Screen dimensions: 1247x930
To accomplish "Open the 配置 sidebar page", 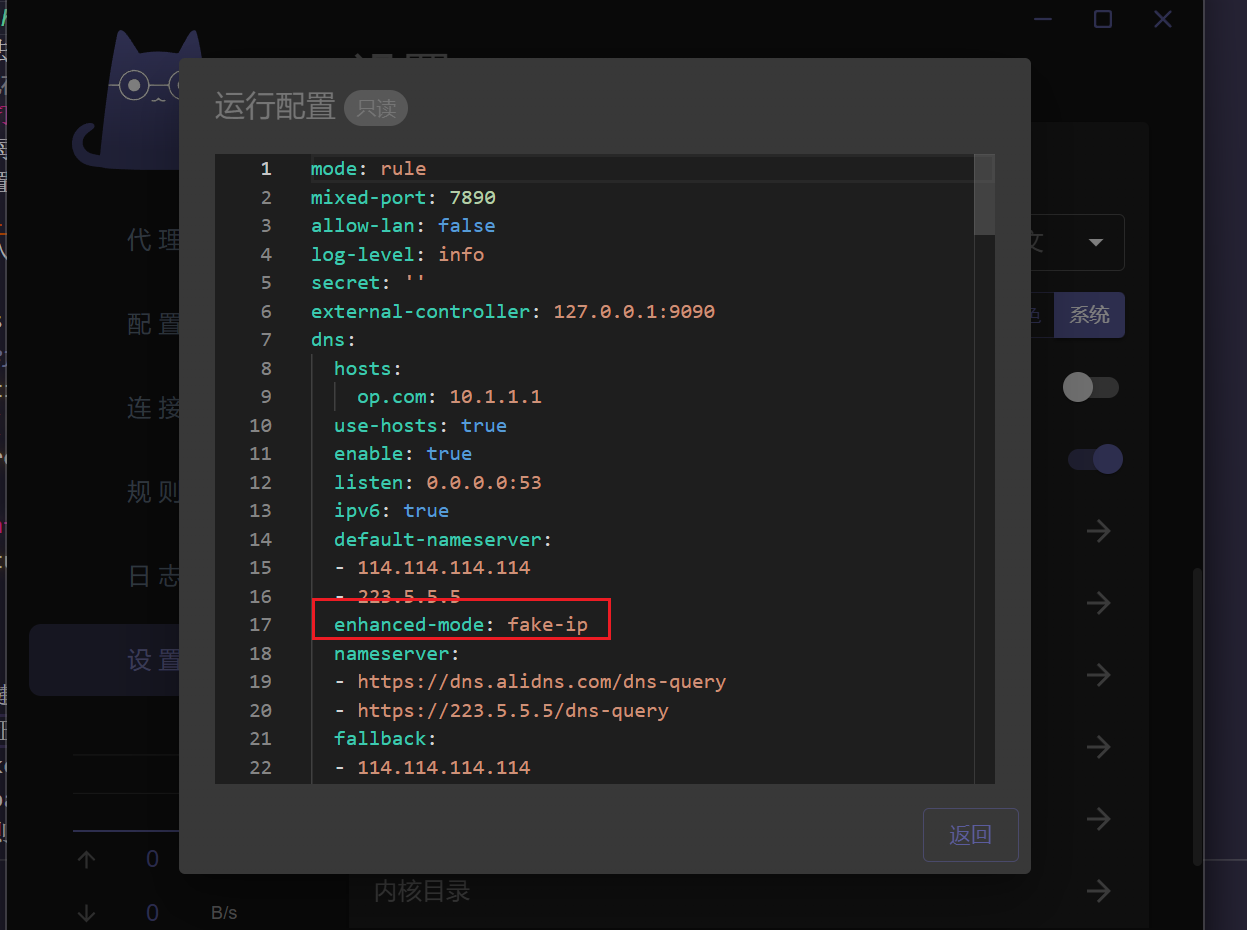I will click(x=154, y=324).
